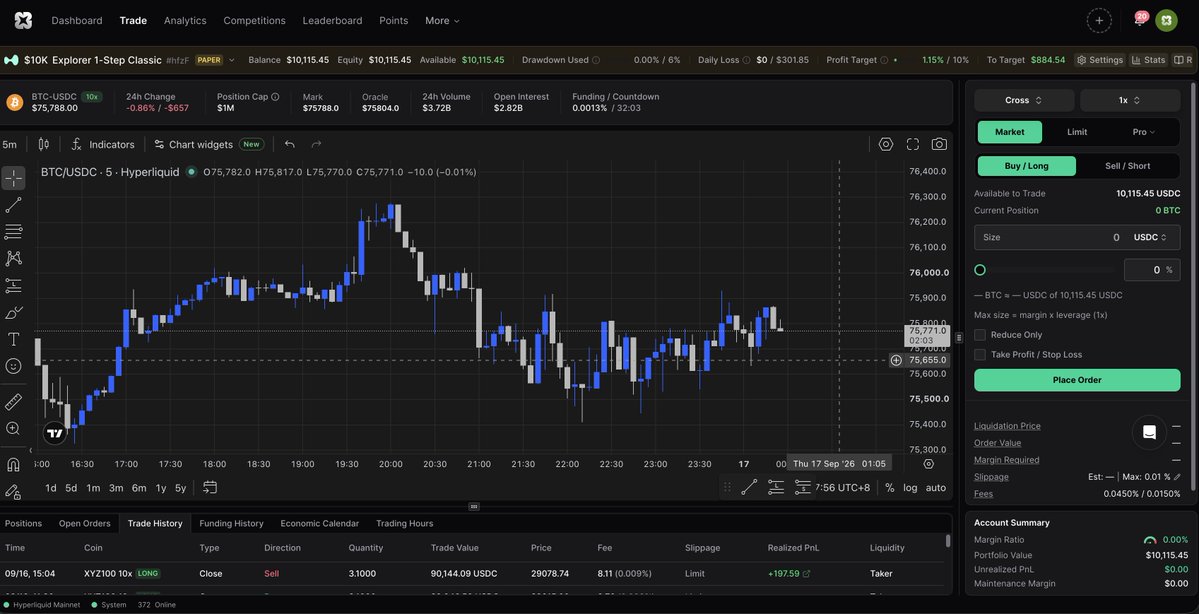Switch to the Open Orders tab

coord(85,524)
